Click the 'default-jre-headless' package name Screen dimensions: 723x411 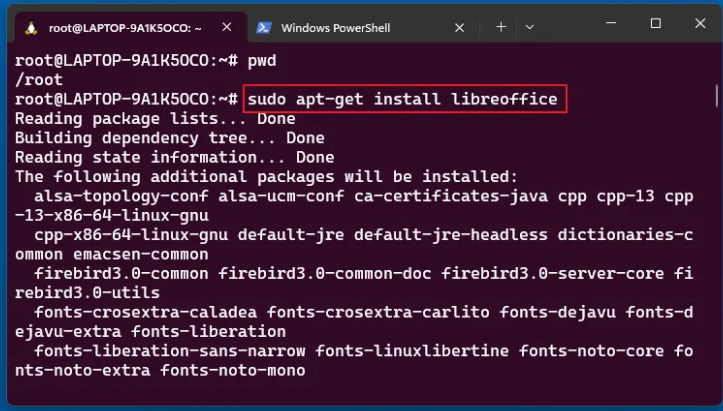451,235
